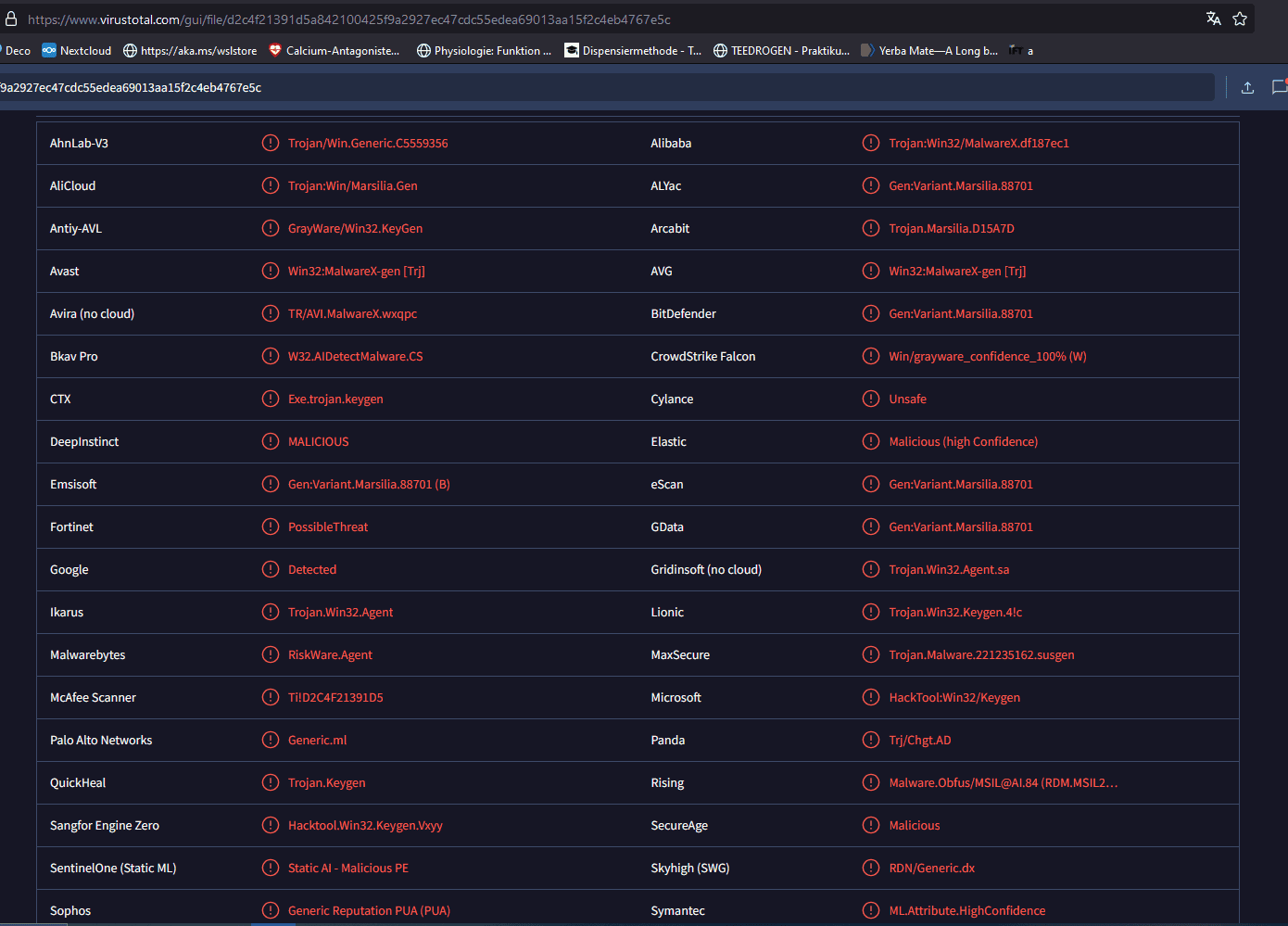This screenshot has width=1288, height=926.
Task: Select the RDN/Generic.dx detection text
Action: coord(931,868)
